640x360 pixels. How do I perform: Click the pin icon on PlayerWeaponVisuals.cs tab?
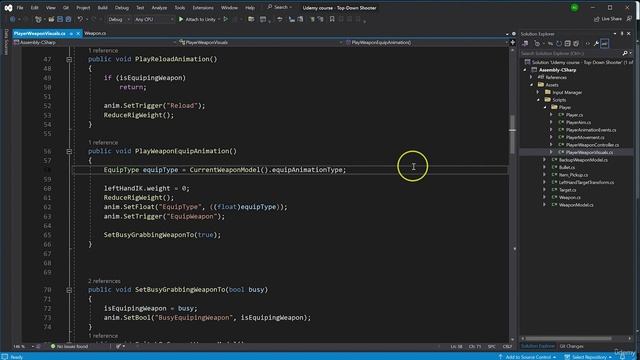tap(71, 33)
